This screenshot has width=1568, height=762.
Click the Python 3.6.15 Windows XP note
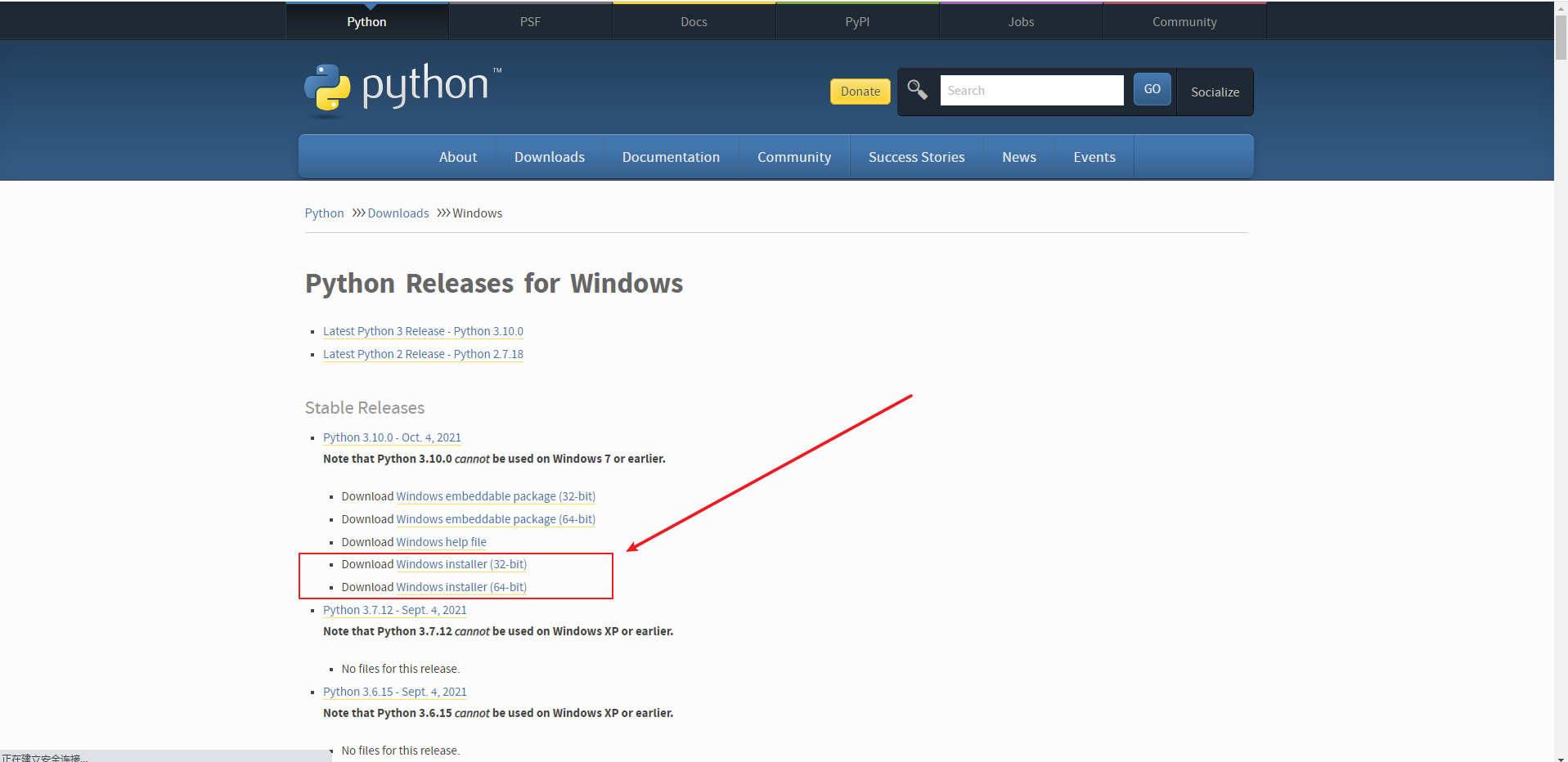point(498,713)
